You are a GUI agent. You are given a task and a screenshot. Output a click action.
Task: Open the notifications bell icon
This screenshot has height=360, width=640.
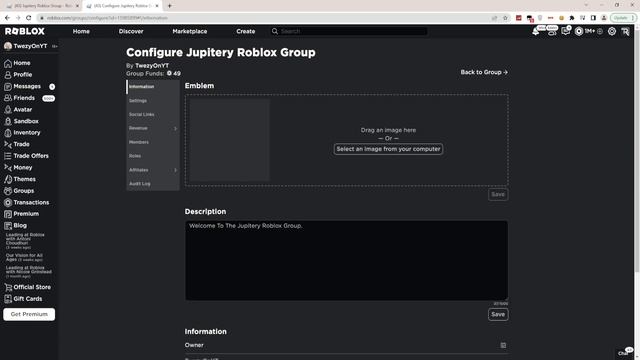pos(536,31)
